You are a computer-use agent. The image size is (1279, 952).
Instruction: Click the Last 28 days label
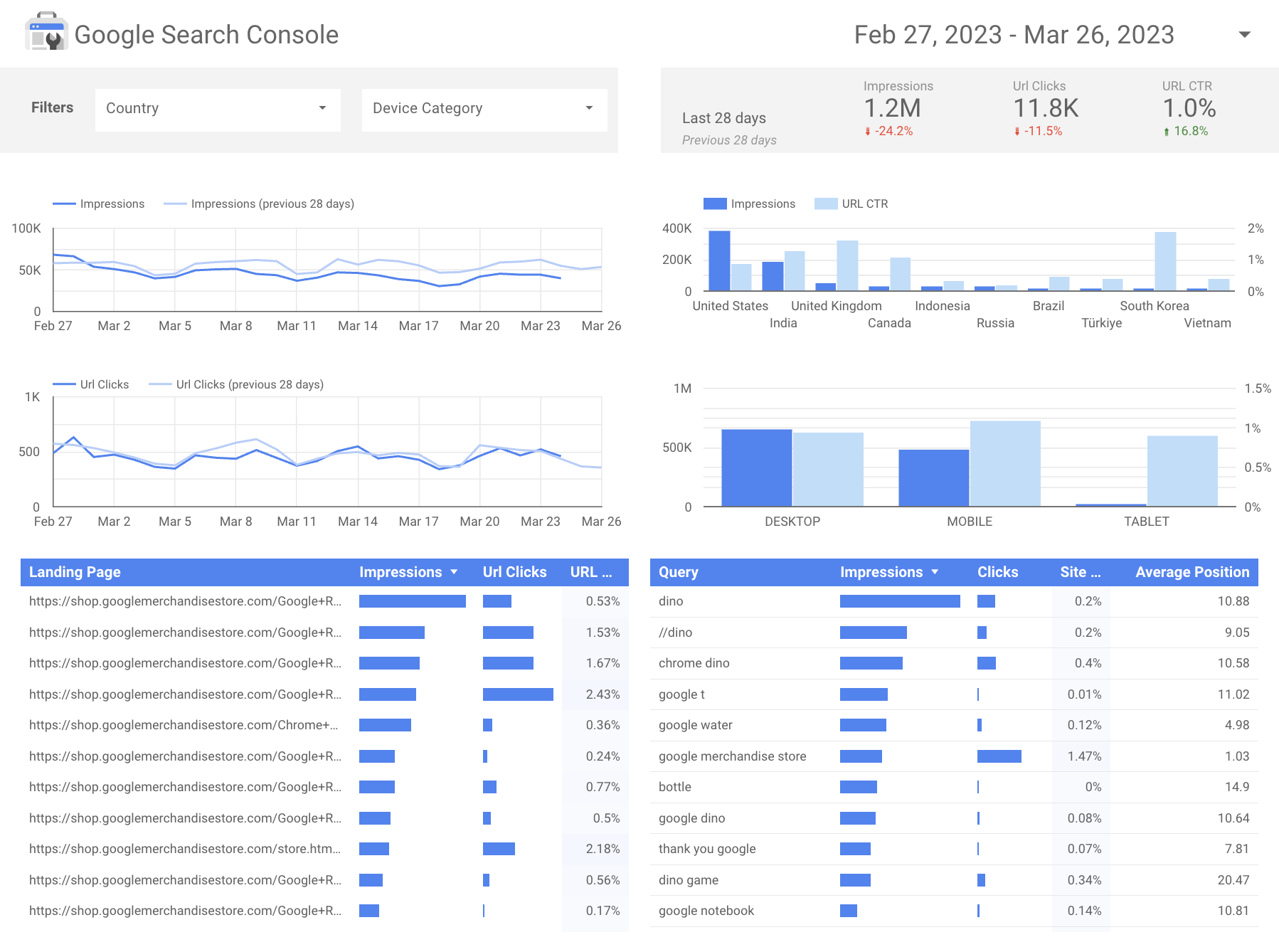pyautogui.click(x=724, y=118)
